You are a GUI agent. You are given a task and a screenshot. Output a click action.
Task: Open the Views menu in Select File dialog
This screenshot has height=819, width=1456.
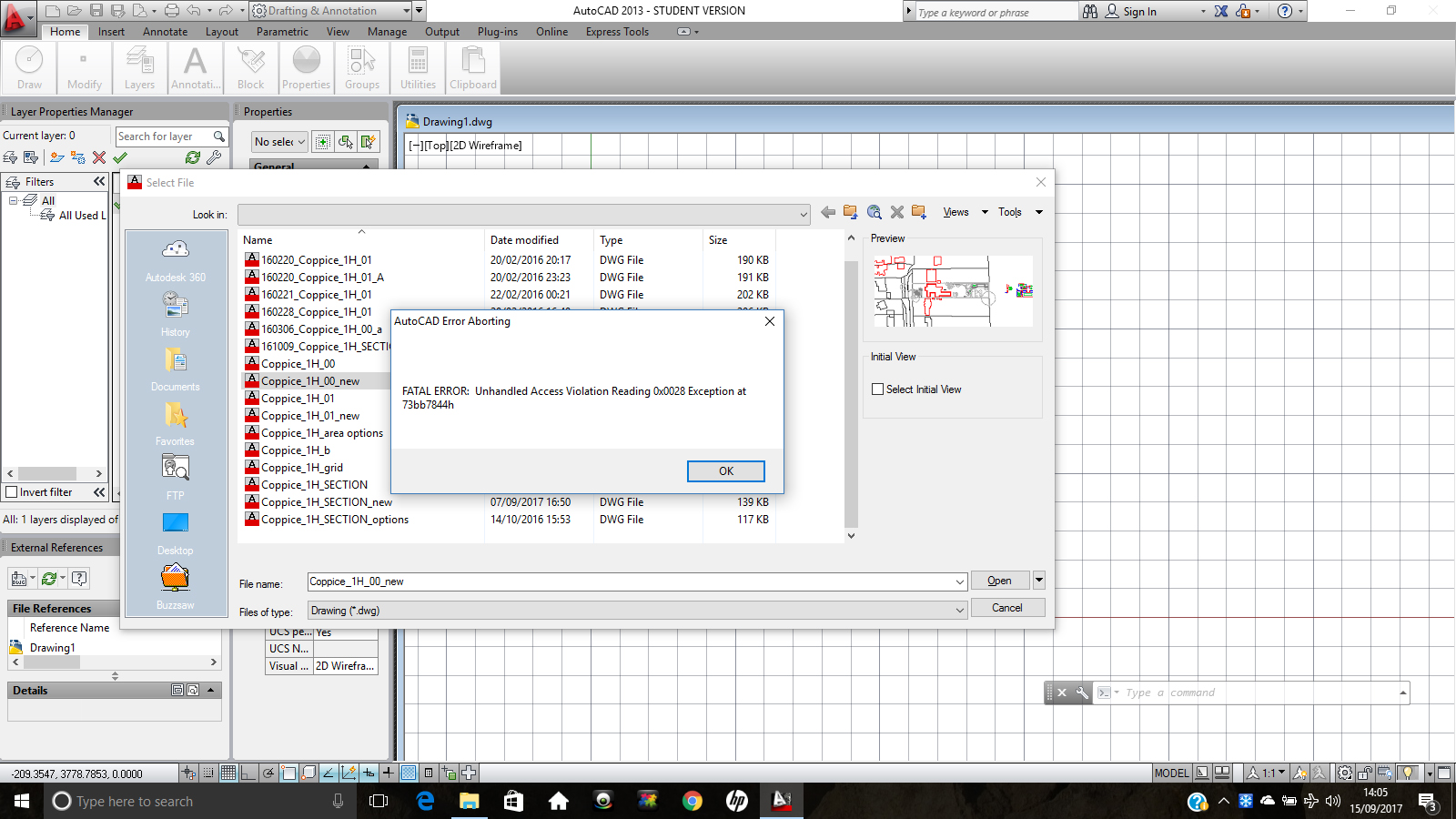point(965,212)
